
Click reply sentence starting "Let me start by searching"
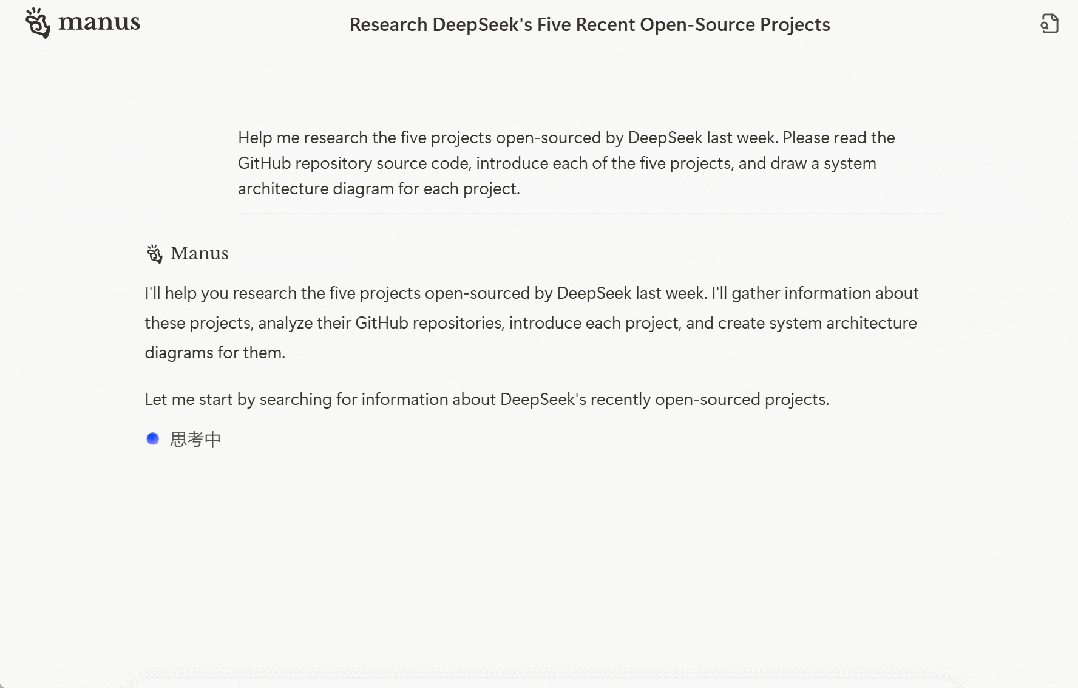[487, 399]
